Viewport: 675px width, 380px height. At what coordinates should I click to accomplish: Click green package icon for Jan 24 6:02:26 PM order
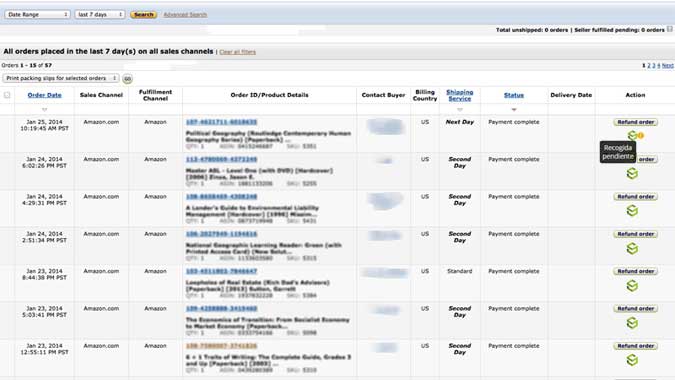pos(632,173)
